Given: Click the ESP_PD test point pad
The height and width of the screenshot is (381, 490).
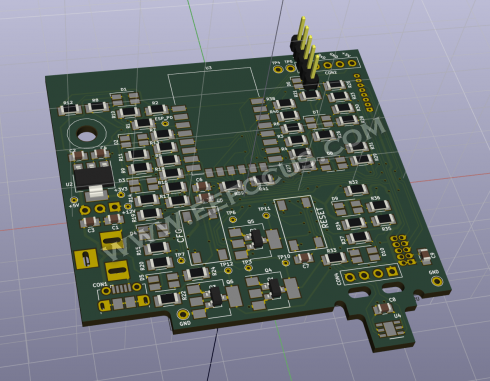Looking at the screenshot, I should pos(165,124).
